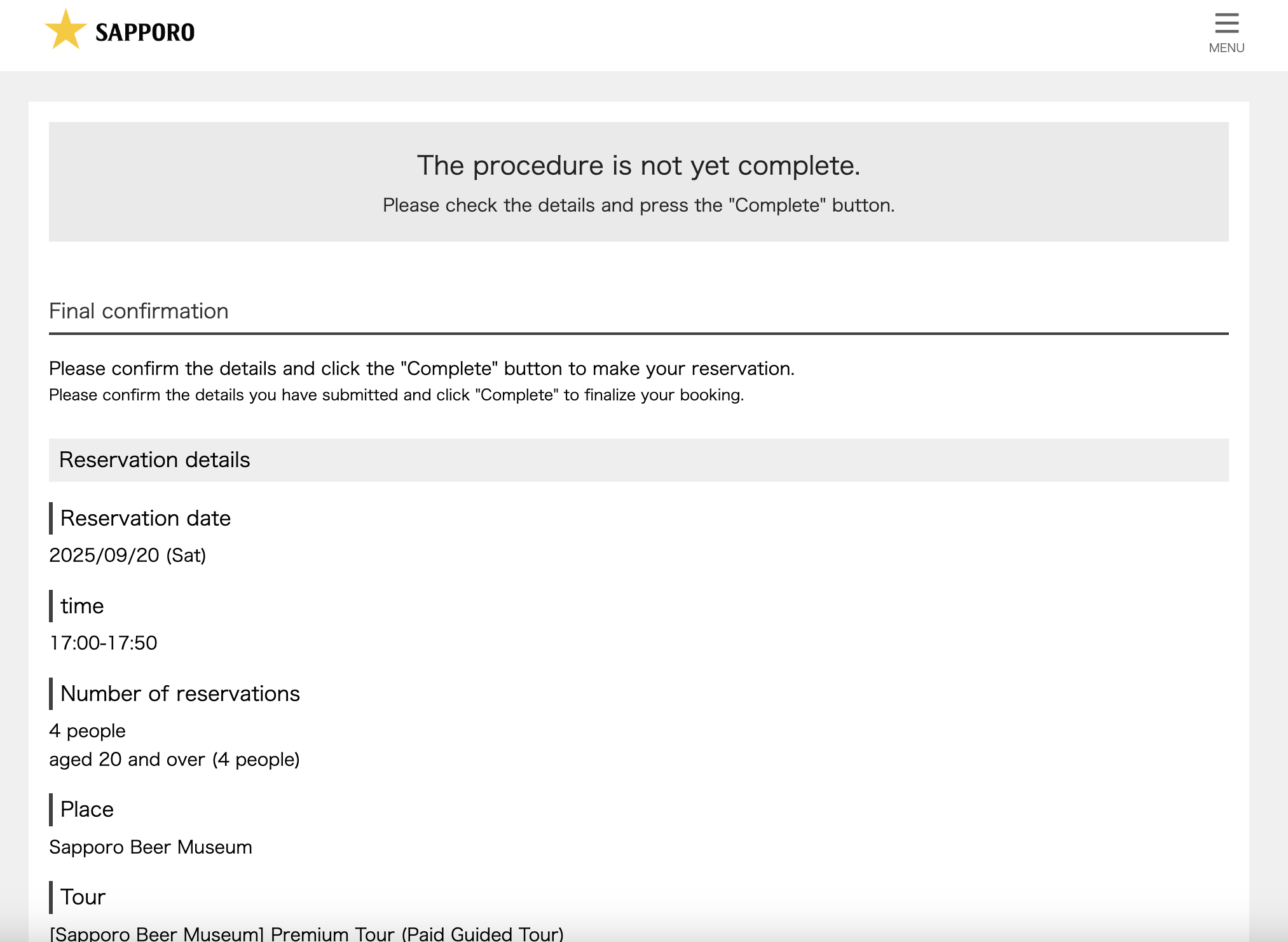Select the "Final confirmation" section heading
This screenshot has height=942, width=1288.
click(x=139, y=311)
